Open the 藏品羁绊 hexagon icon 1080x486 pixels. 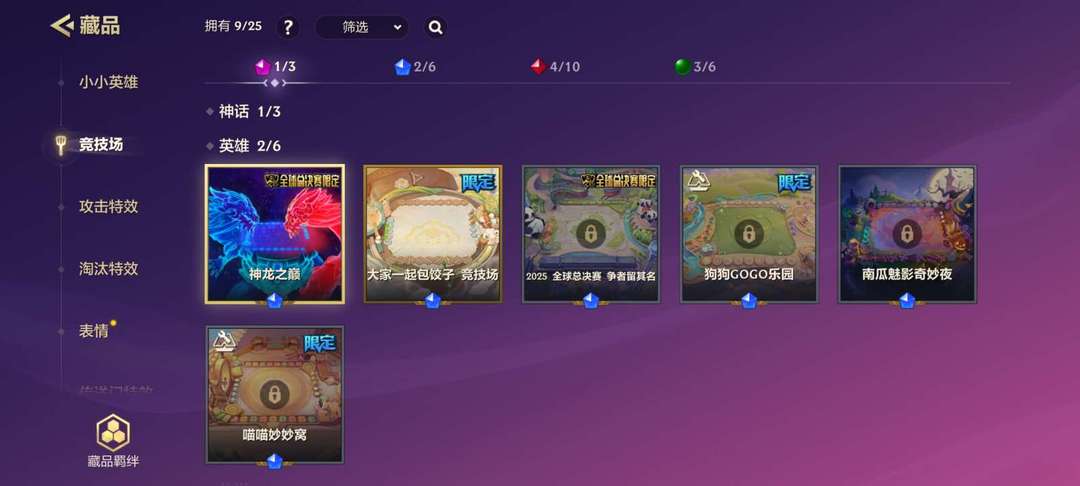click(x=113, y=433)
